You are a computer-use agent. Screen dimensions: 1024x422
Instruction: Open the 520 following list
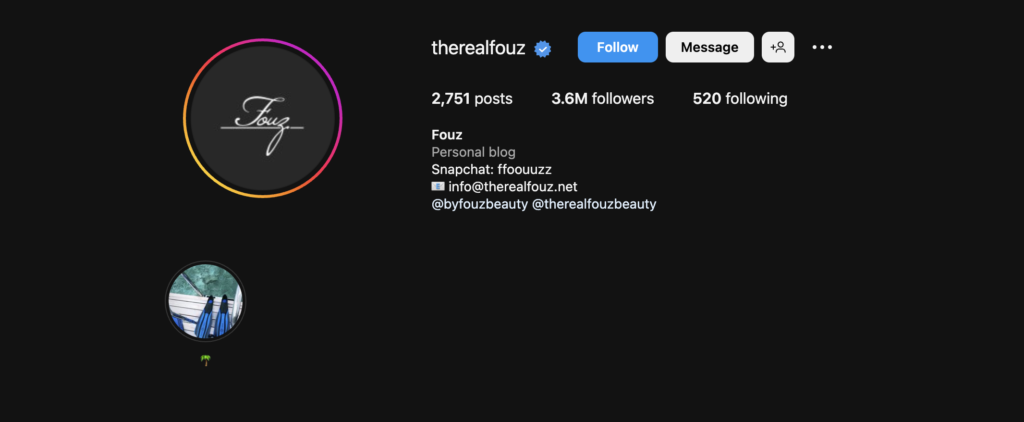coord(740,99)
